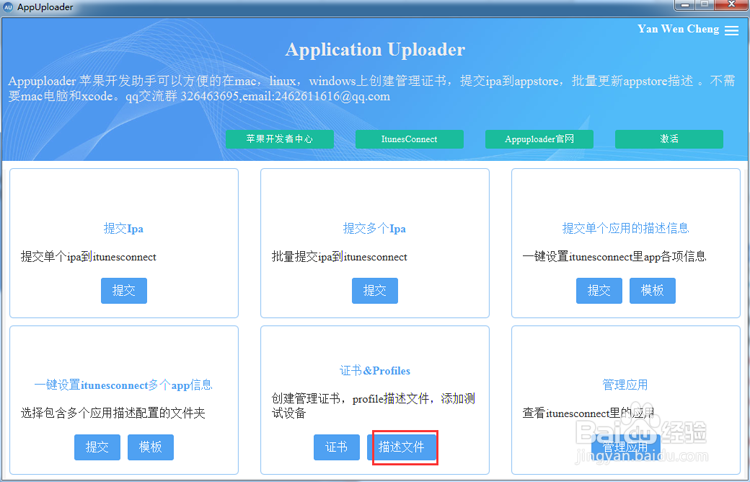
Task: Open the ItunesConnect button
Action: [x=409, y=139]
